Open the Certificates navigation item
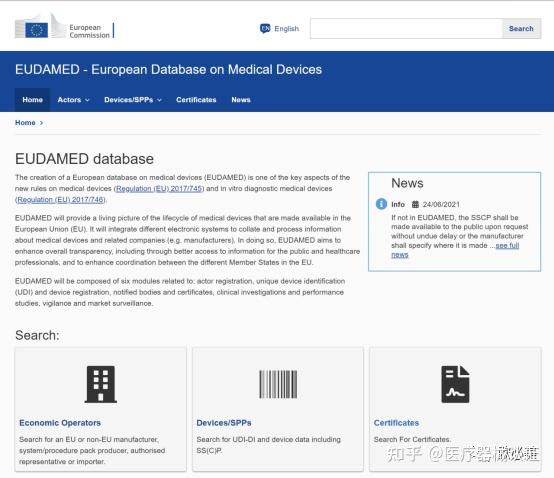Viewport: 554px width, 478px height. [196, 100]
